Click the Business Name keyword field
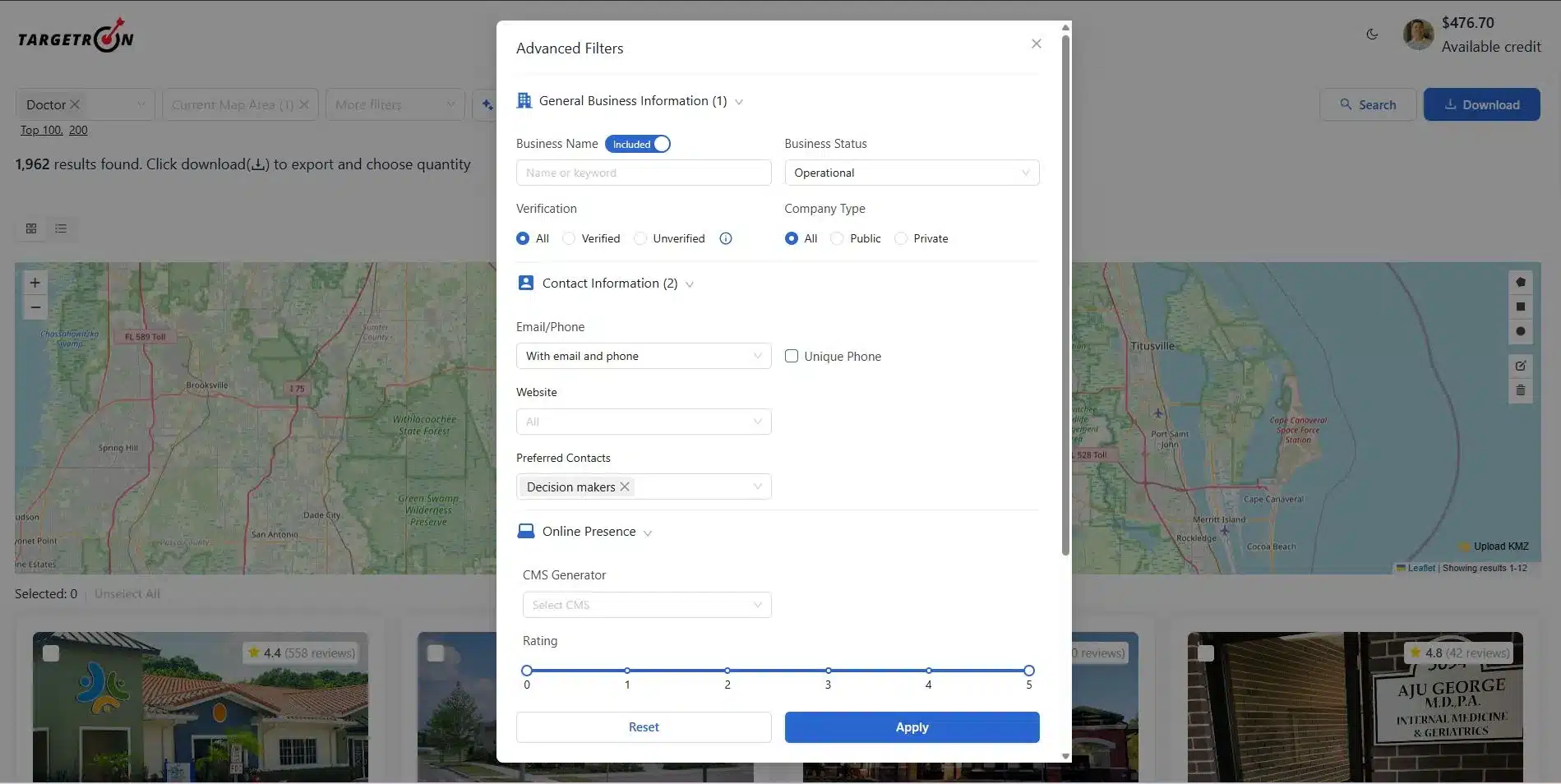The height and width of the screenshot is (784, 1561). pyautogui.click(x=643, y=173)
